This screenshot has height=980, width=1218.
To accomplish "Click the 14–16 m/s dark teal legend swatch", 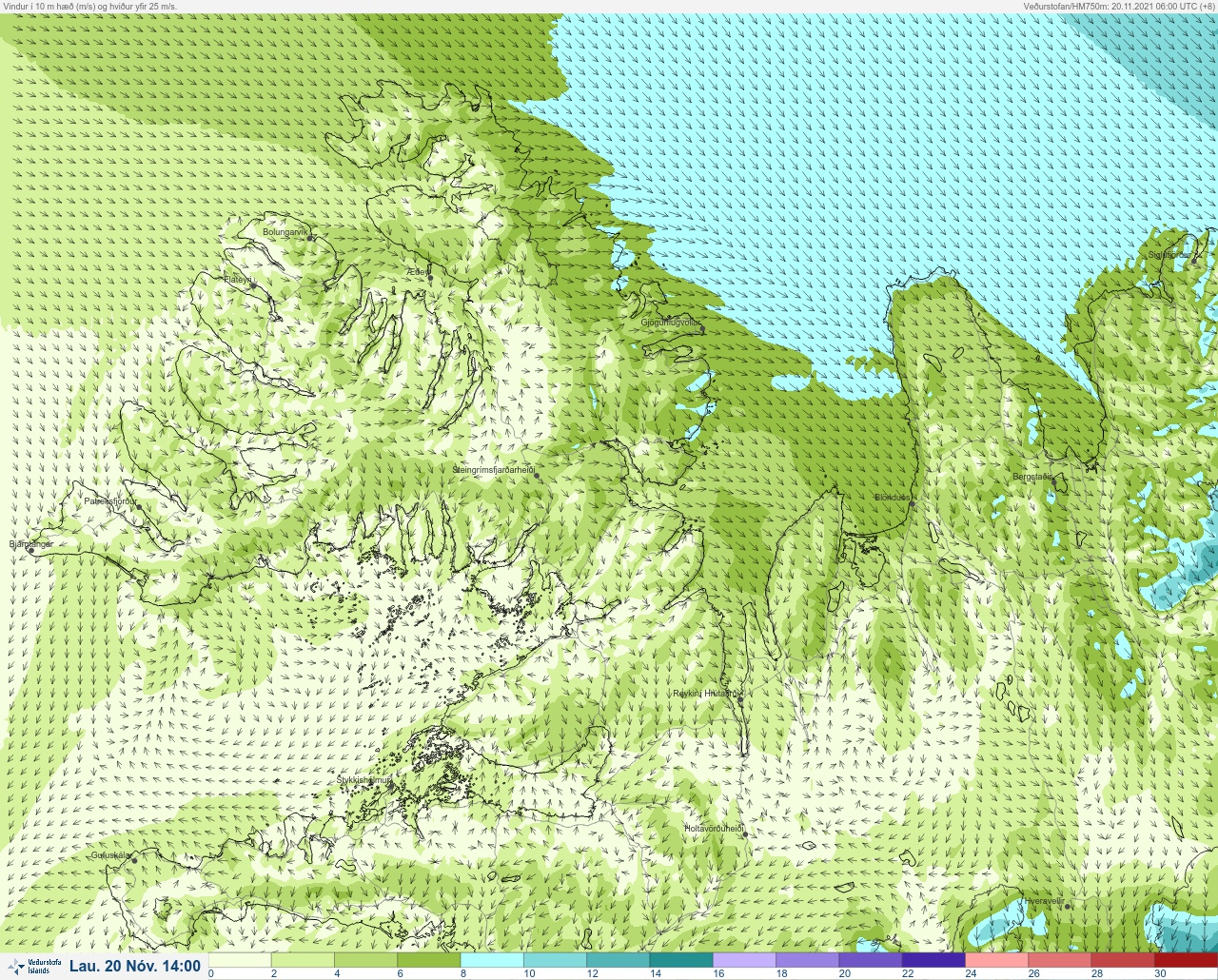I will click(x=680, y=960).
